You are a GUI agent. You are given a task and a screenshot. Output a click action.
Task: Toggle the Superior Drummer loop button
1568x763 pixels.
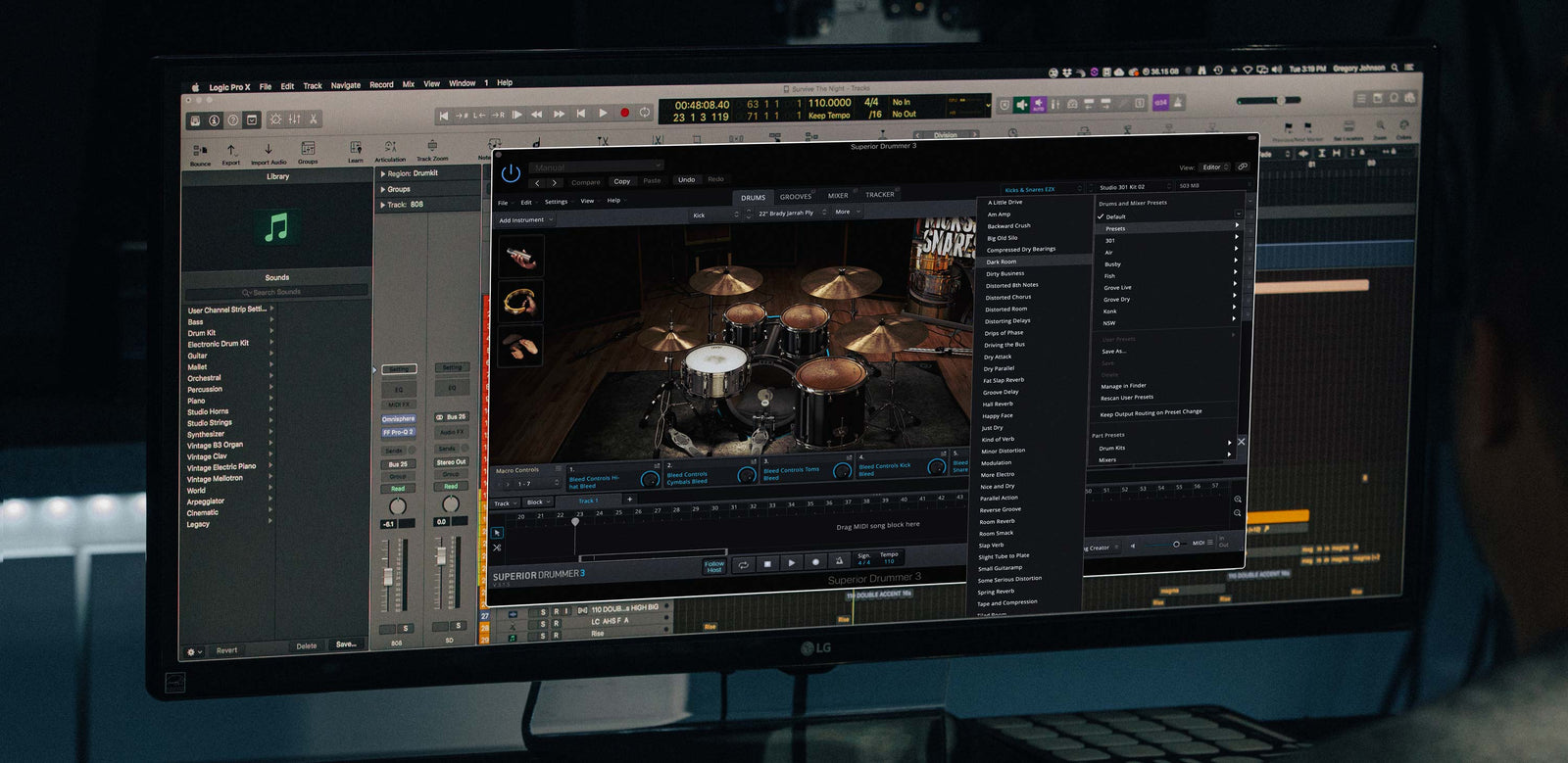[744, 565]
